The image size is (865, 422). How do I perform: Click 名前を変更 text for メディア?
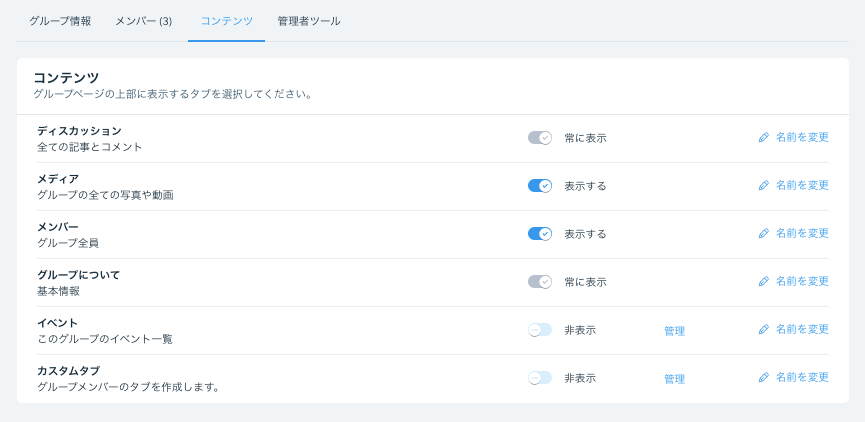click(x=802, y=185)
